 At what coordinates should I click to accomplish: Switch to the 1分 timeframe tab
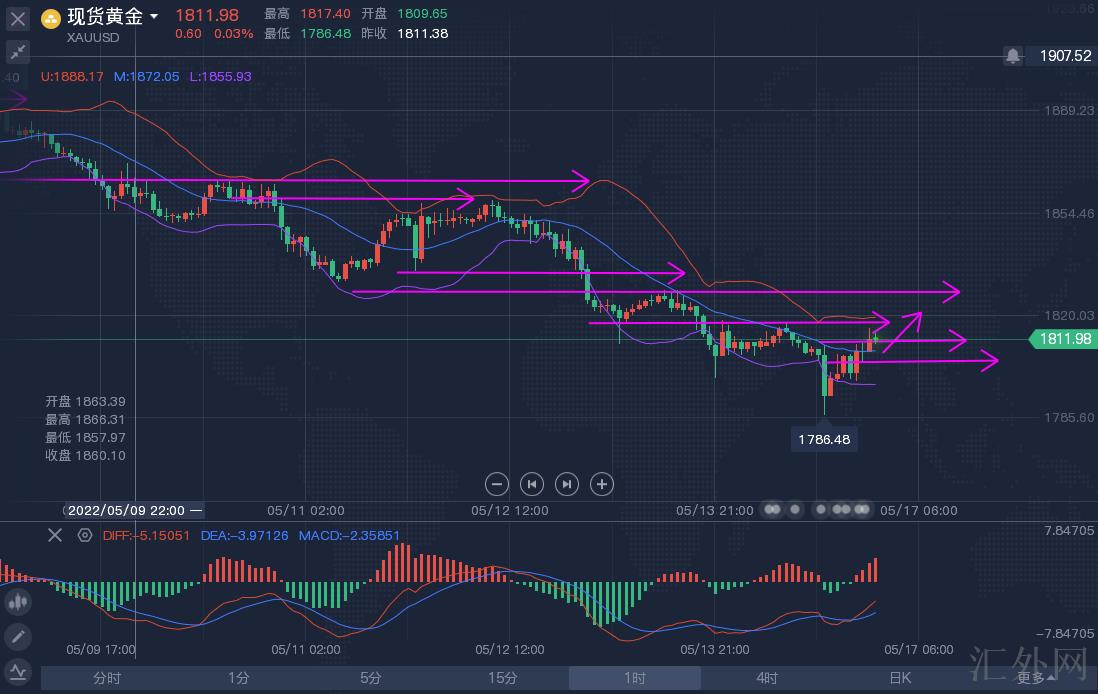pos(238,678)
